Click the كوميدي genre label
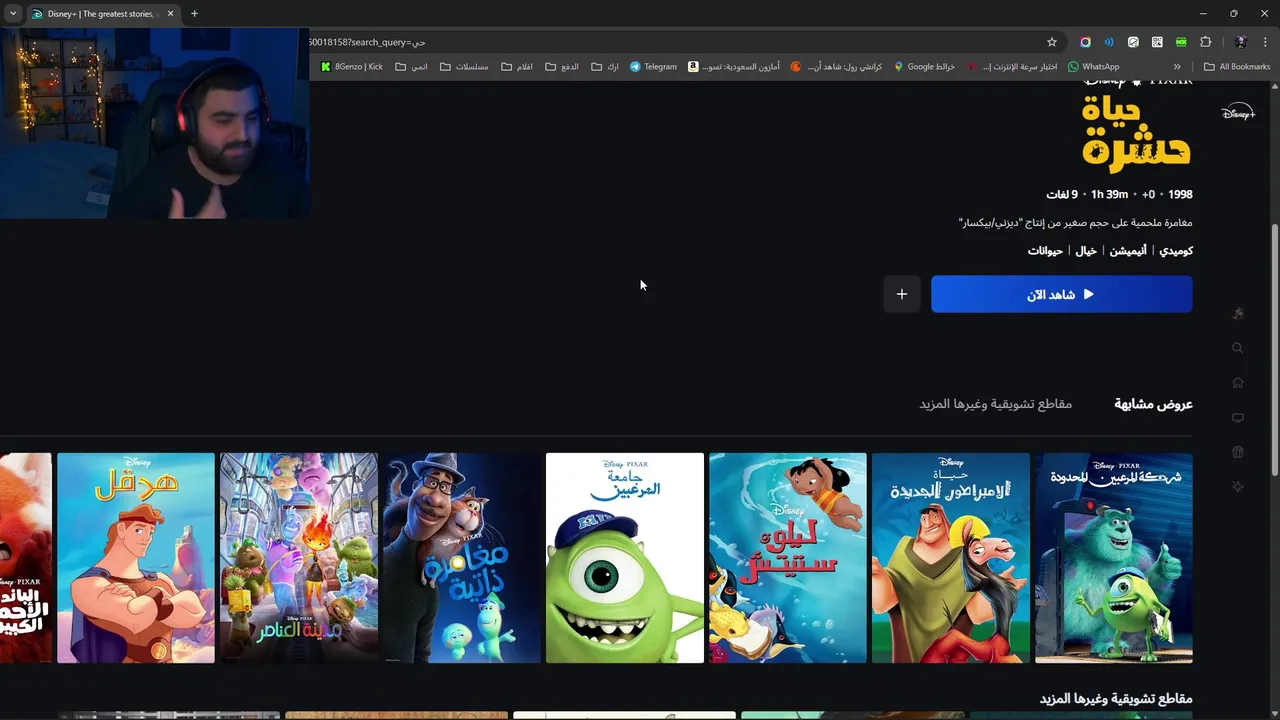This screenshot has width=1280, height=720. (x=1176, y=251)
